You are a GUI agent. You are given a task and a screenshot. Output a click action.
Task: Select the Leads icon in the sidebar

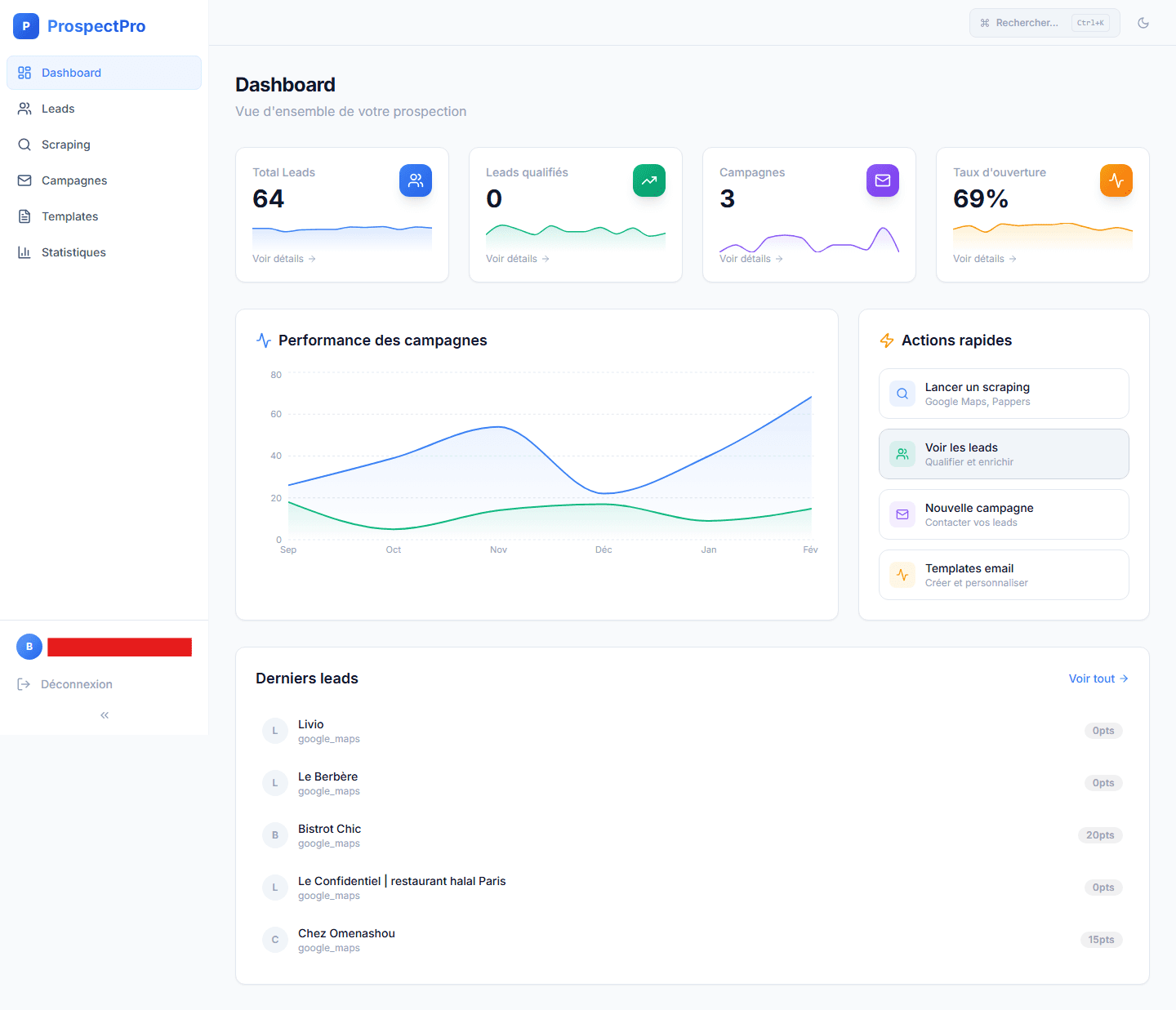coord(24,108)
